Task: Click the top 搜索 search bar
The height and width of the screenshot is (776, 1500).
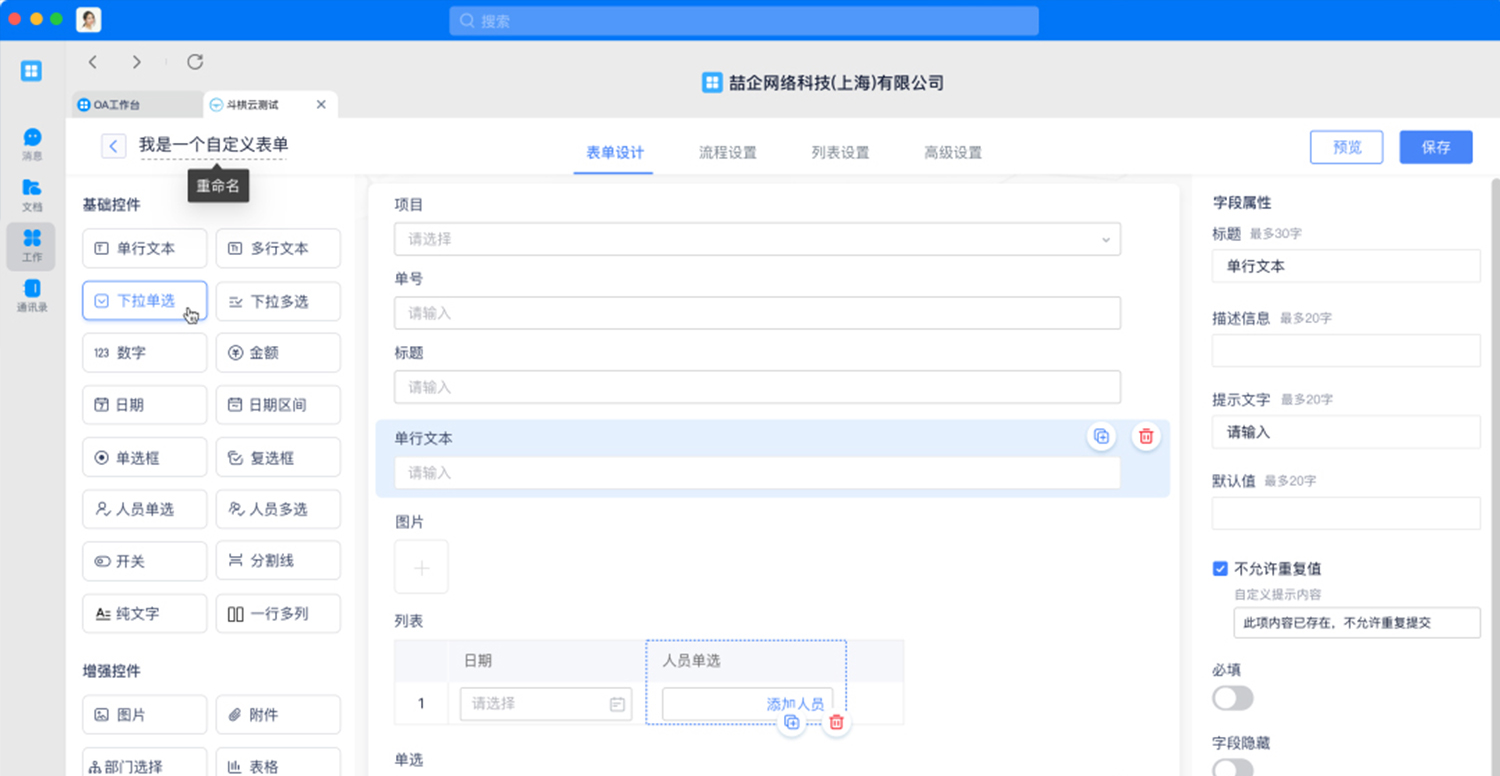Action: click(743, 20)
